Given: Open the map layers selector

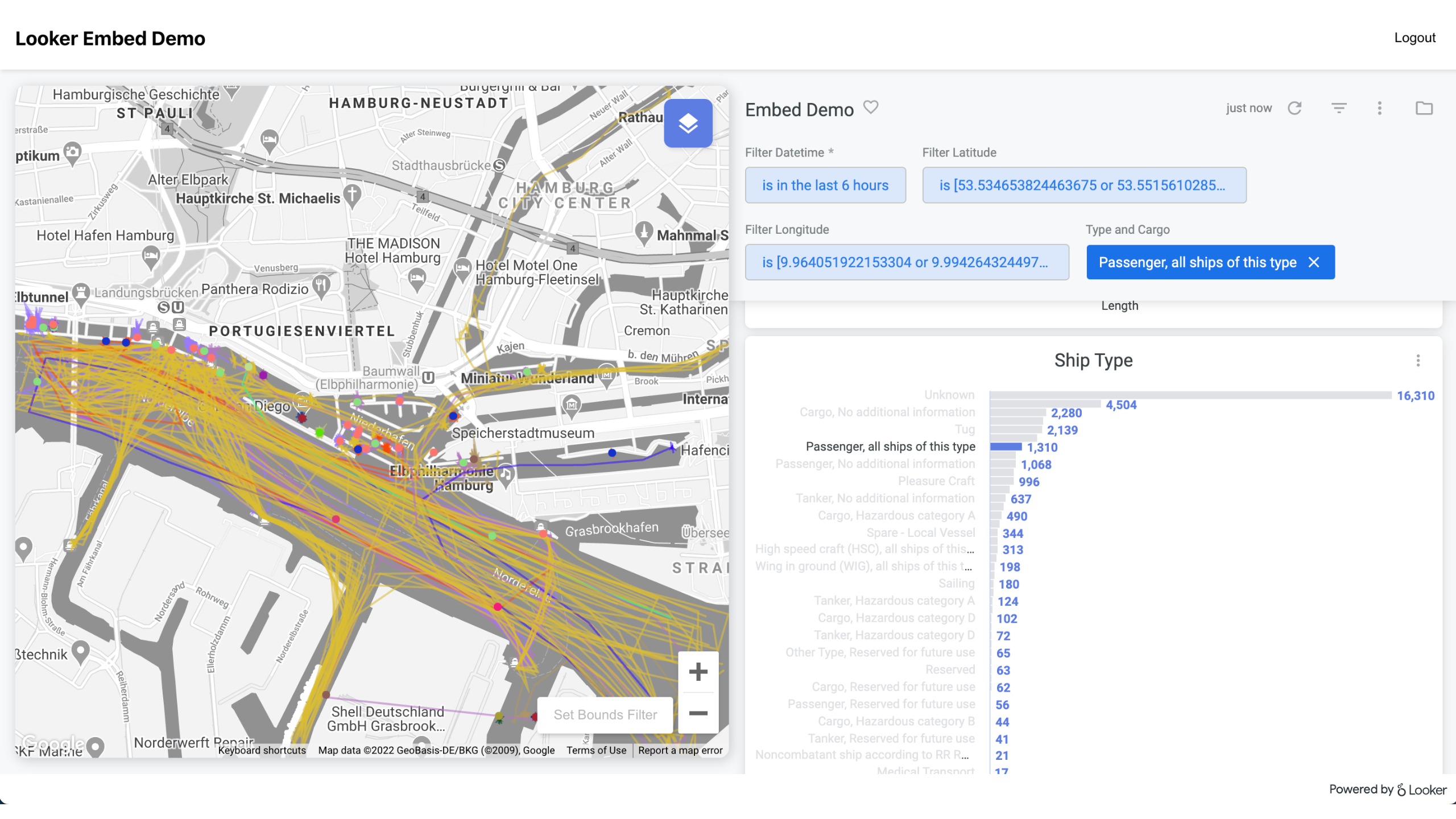Looking at the screenshot, I should tap(688, 123).
